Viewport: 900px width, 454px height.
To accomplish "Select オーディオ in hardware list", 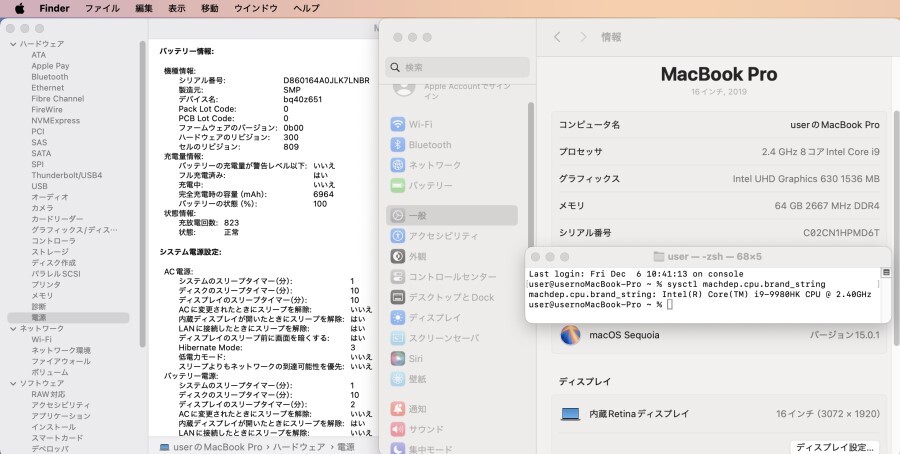I will click(x=50, y=197).
